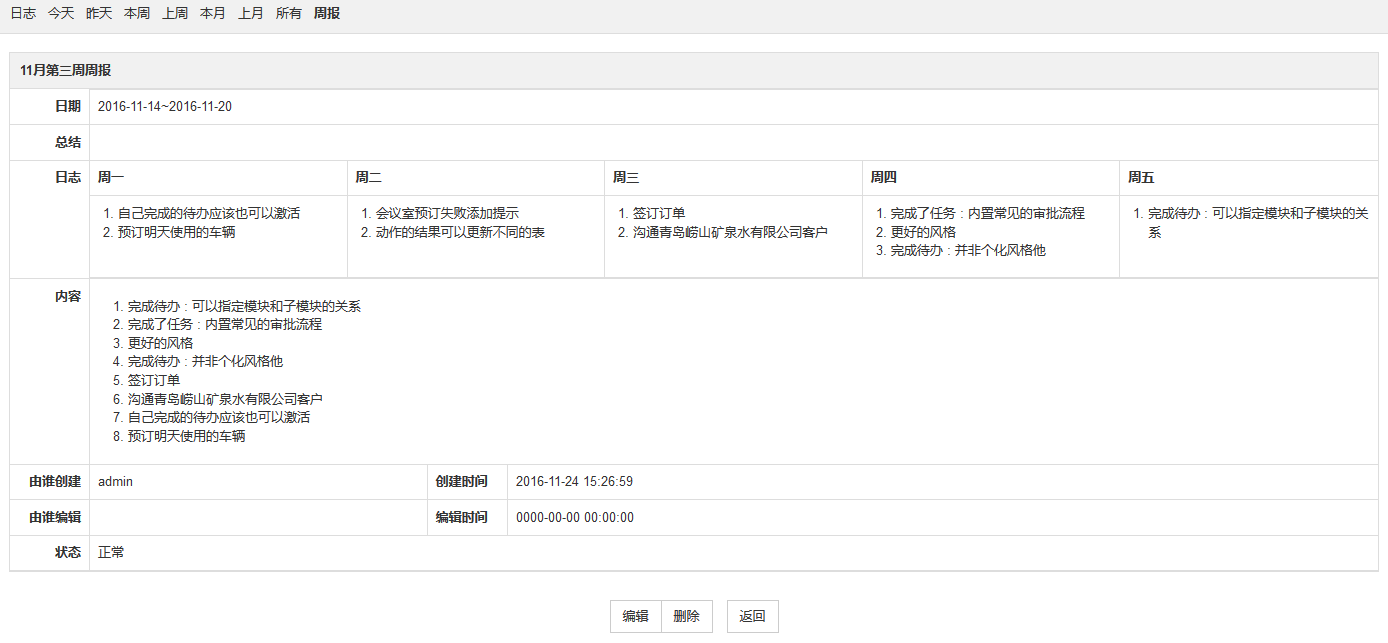Click the 11月第三周周报 title
Image resolution: width=1388 pixels, height=643 pixels.
point(65,71)
